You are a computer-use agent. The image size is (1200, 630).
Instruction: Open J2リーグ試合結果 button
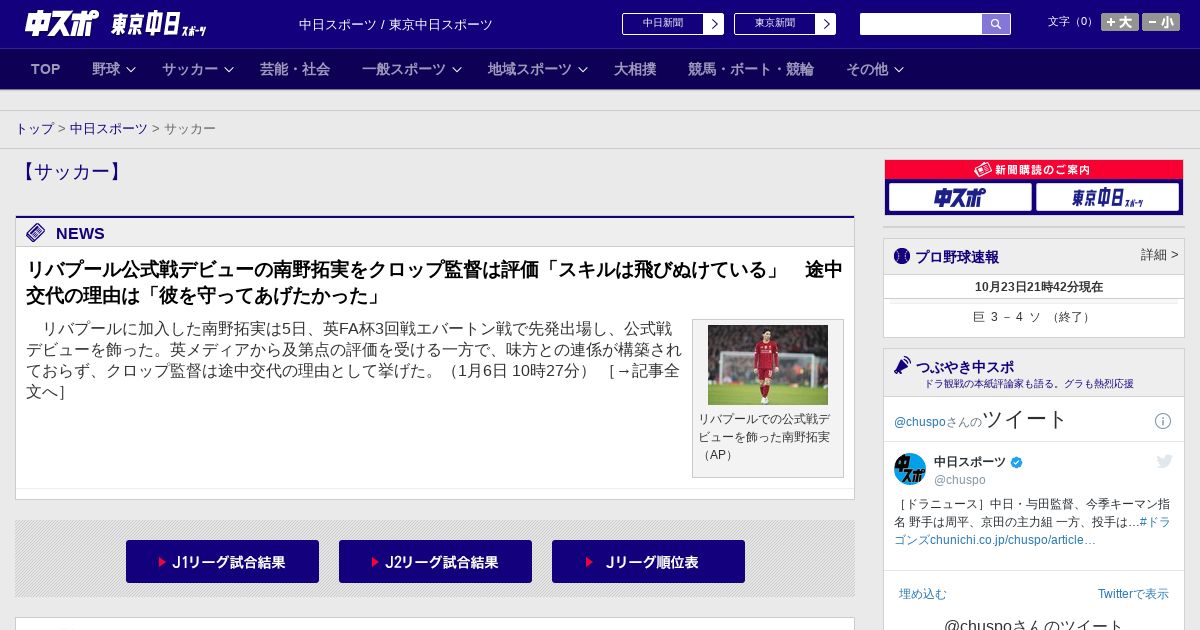(x=435, y=562)
